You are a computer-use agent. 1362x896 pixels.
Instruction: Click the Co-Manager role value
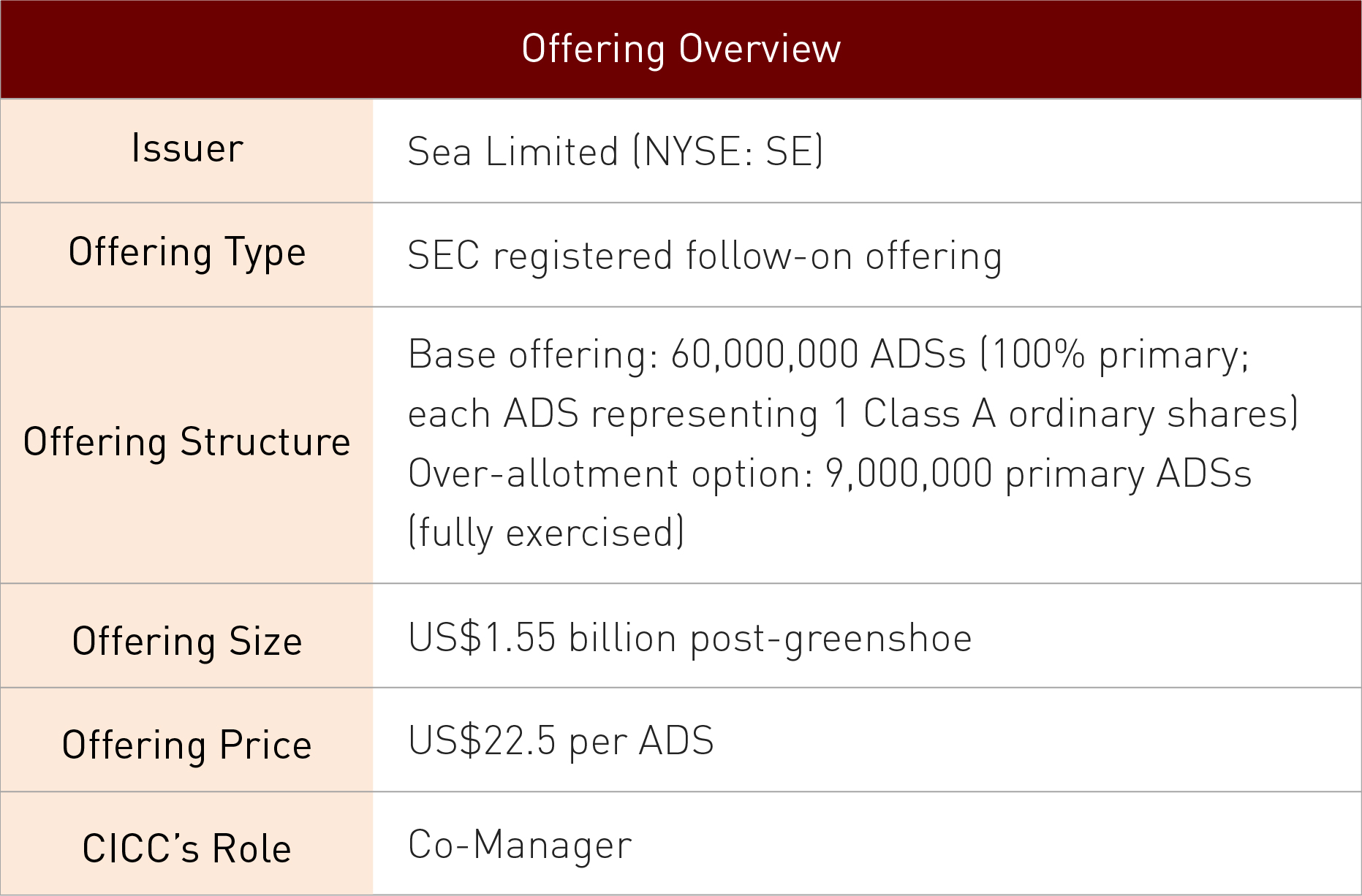(x=520, y=845)
